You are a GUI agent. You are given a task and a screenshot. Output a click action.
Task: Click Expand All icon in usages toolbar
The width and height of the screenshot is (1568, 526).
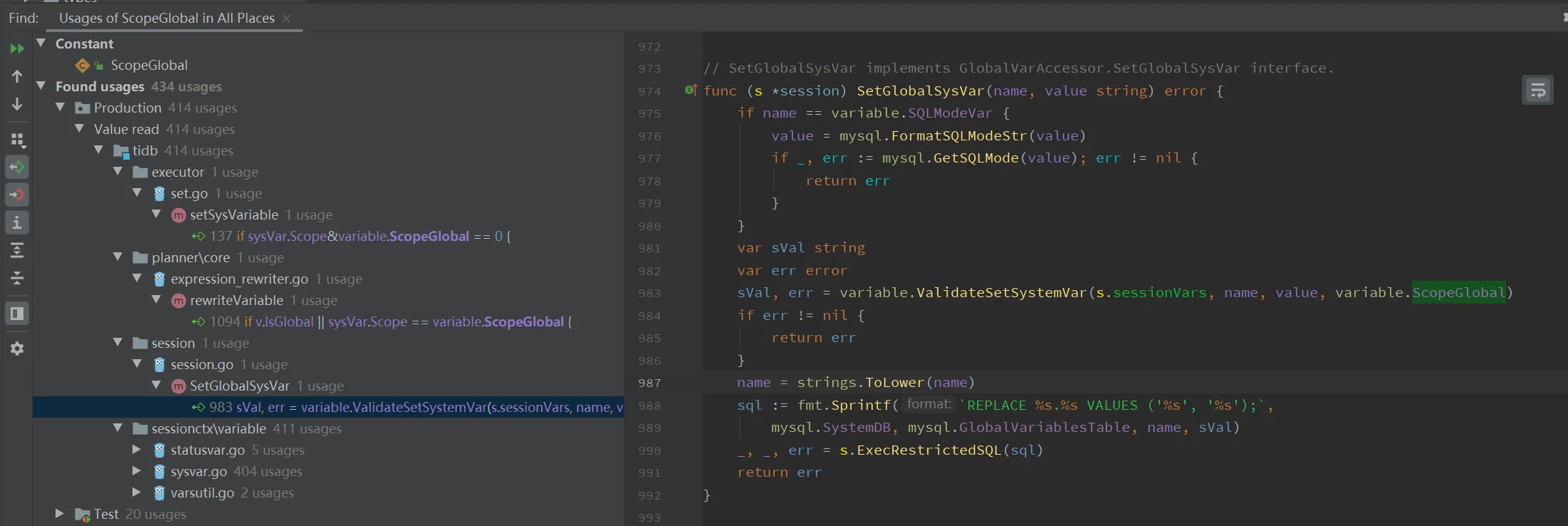point(17,250)
